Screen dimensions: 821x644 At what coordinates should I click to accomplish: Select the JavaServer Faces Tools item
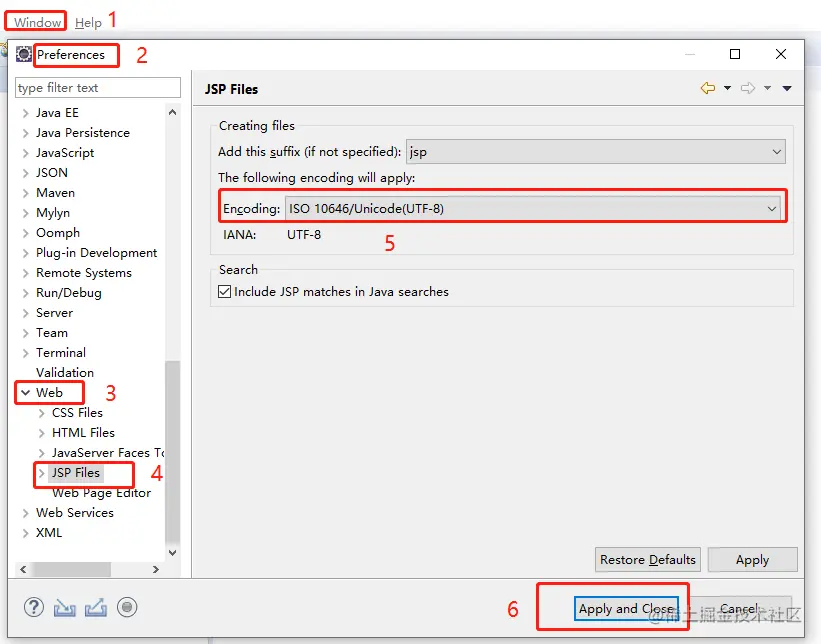click(x=108, y=453)
